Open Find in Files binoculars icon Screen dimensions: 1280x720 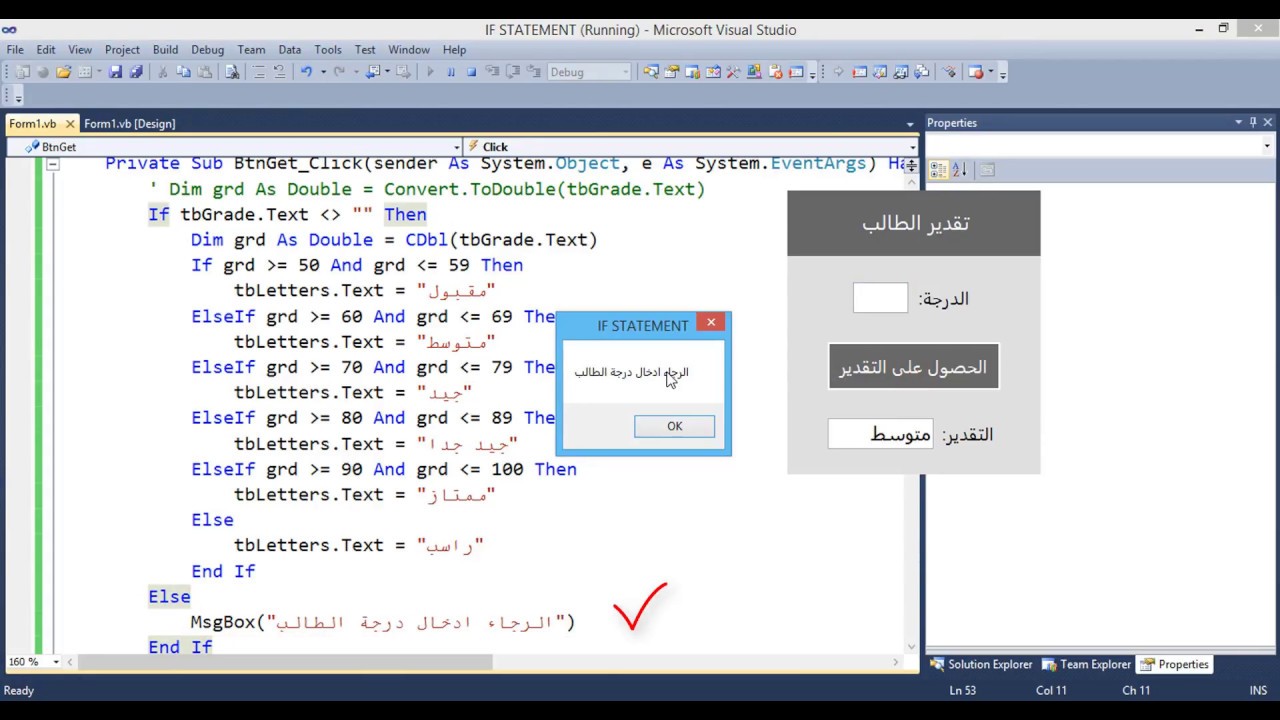pos(232,72)
